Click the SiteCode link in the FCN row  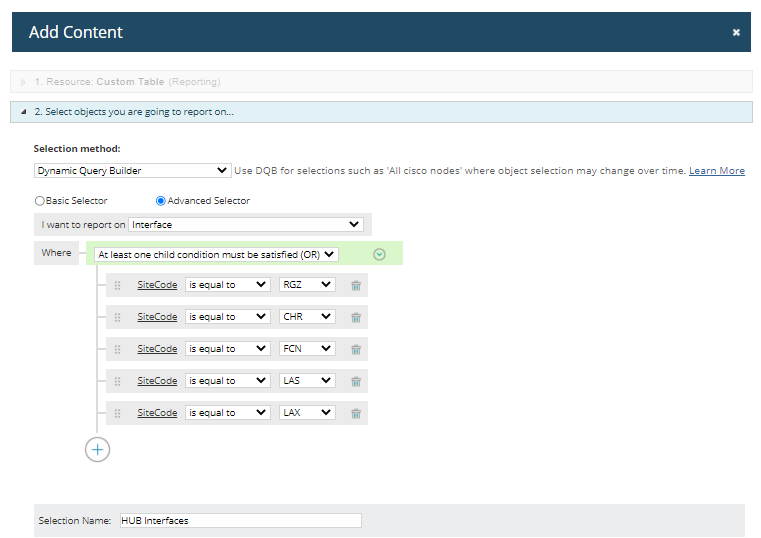tap(157, 349)
